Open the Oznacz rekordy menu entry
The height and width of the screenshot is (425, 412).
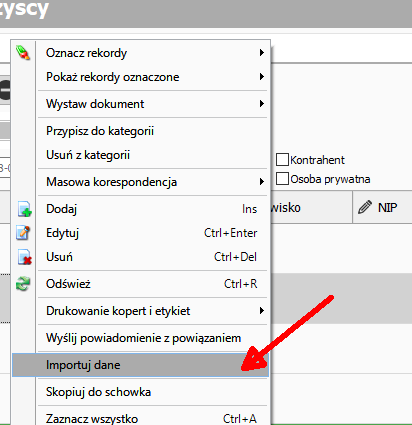140,53
